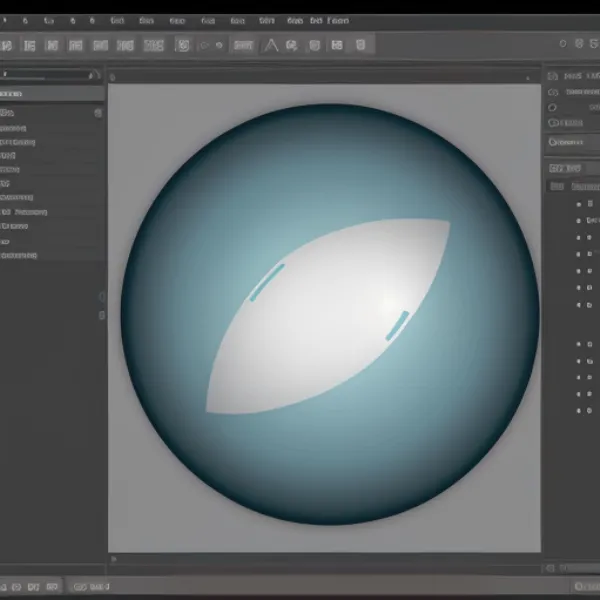Click the highlighted tab heading the right panel list
The height and width of the screenshot is (600, 600).
pyautogui.click(x=566, y=168)
